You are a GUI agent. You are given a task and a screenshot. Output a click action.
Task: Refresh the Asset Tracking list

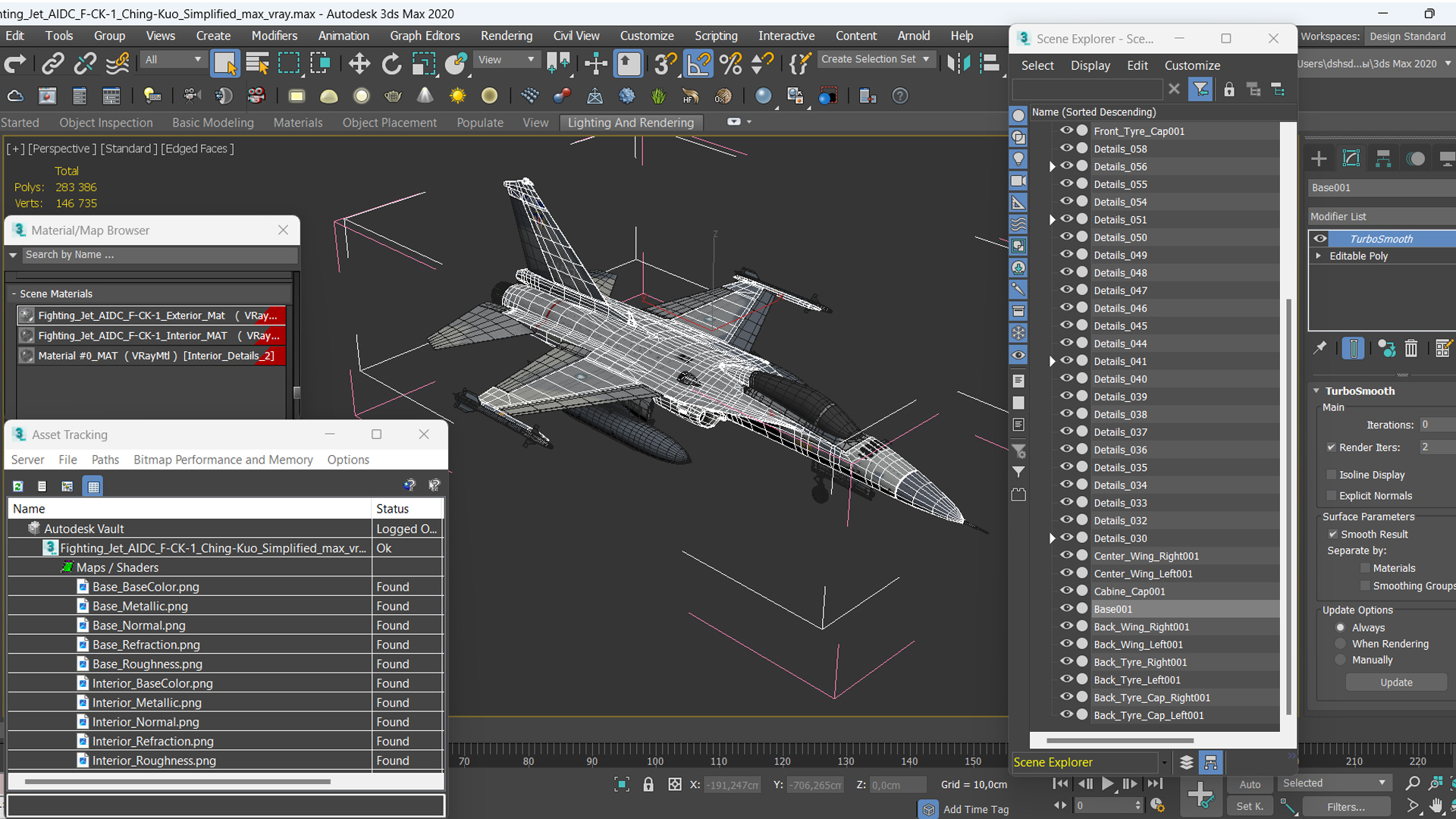[x=18, y=486]
